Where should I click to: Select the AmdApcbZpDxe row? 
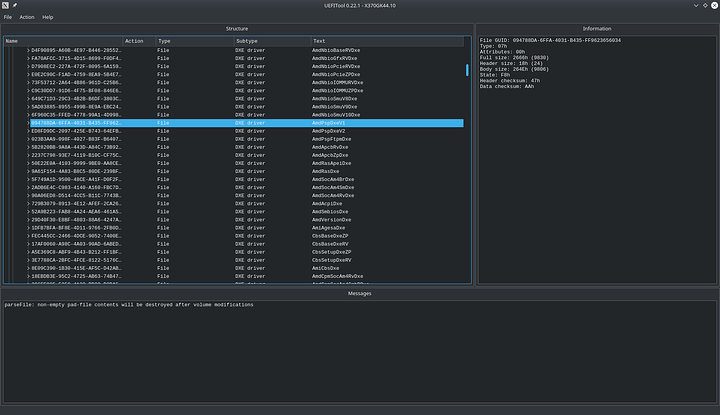pyautogui.click(x=247, y=156)
